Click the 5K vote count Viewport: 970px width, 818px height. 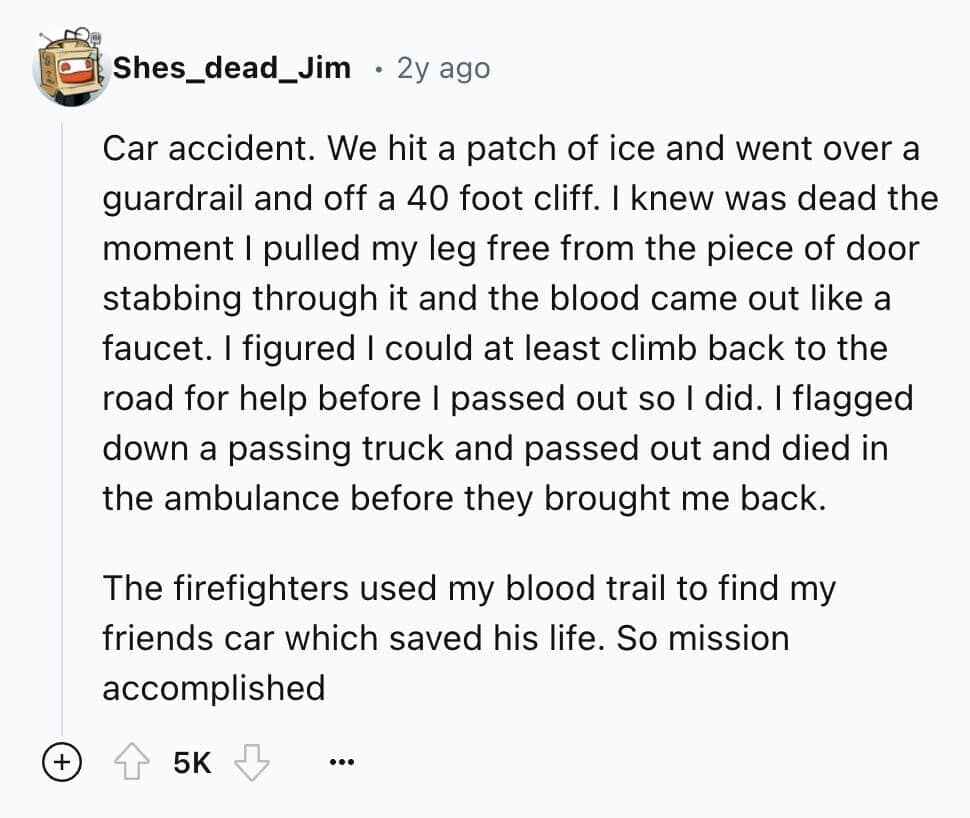pyautogui.click(x=191, y=764)
